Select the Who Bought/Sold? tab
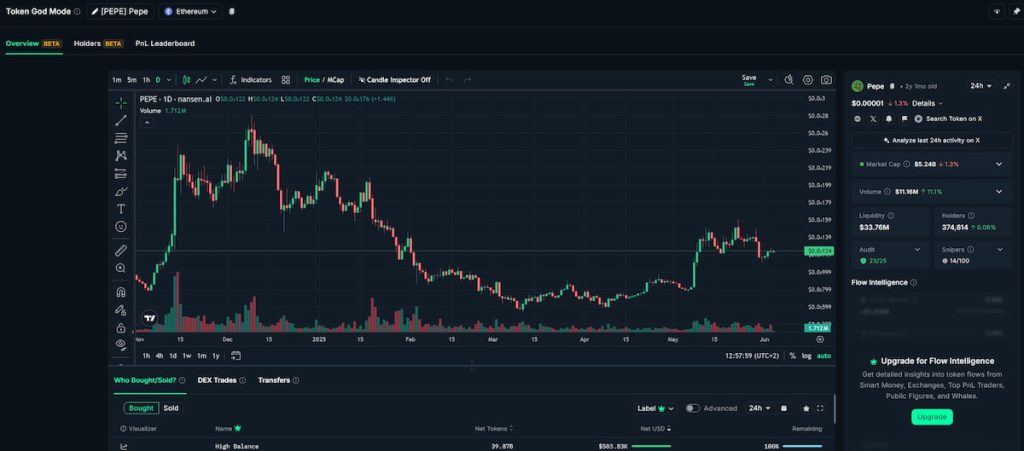The width and height of the screenshot is (1024, 451). [150, 380]
